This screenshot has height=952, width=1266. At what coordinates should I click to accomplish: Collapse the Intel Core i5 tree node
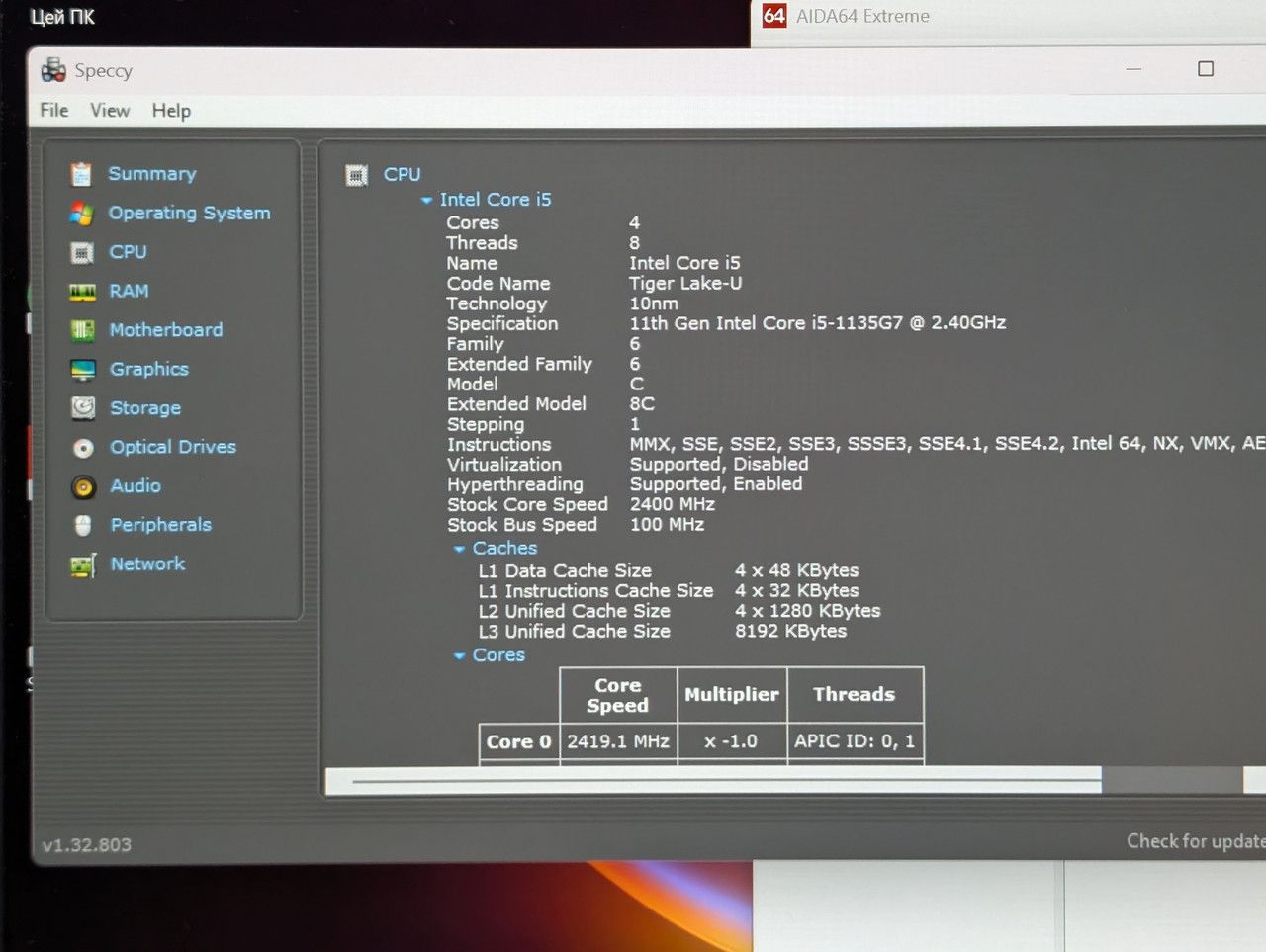point(426,200)
